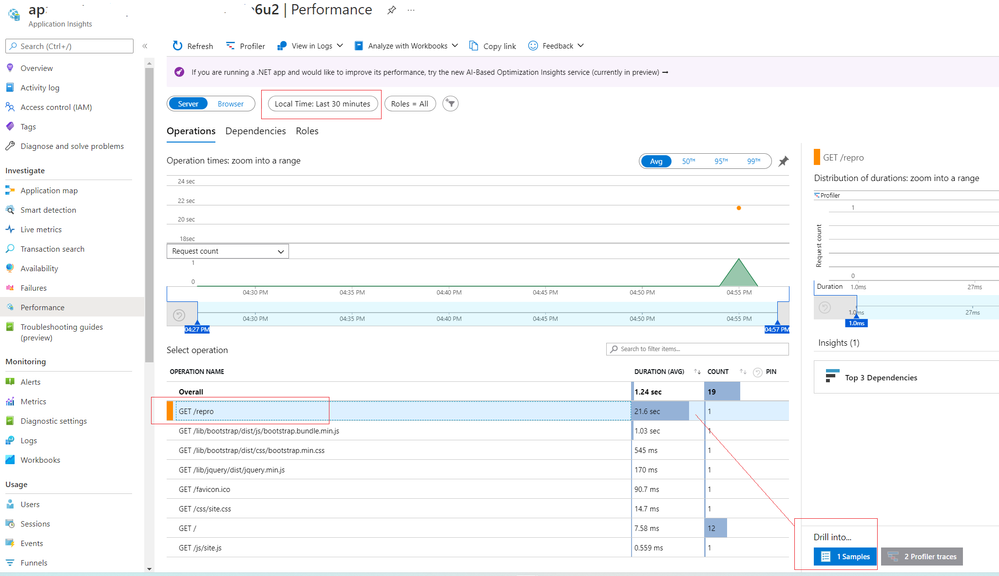Viewport: 999px width, 576px height.
Task: Select 99th percentile toggle
Action: click(x=754, y=161)
